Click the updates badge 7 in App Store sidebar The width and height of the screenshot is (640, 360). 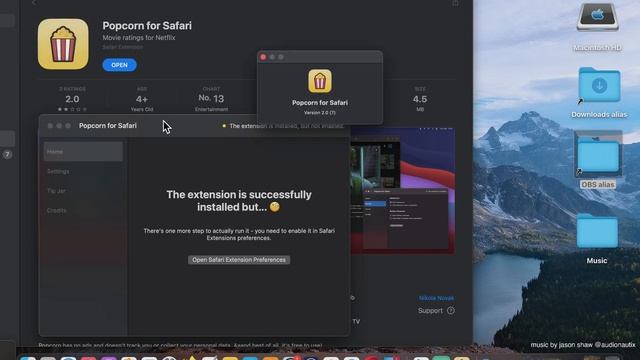(7, 154)
